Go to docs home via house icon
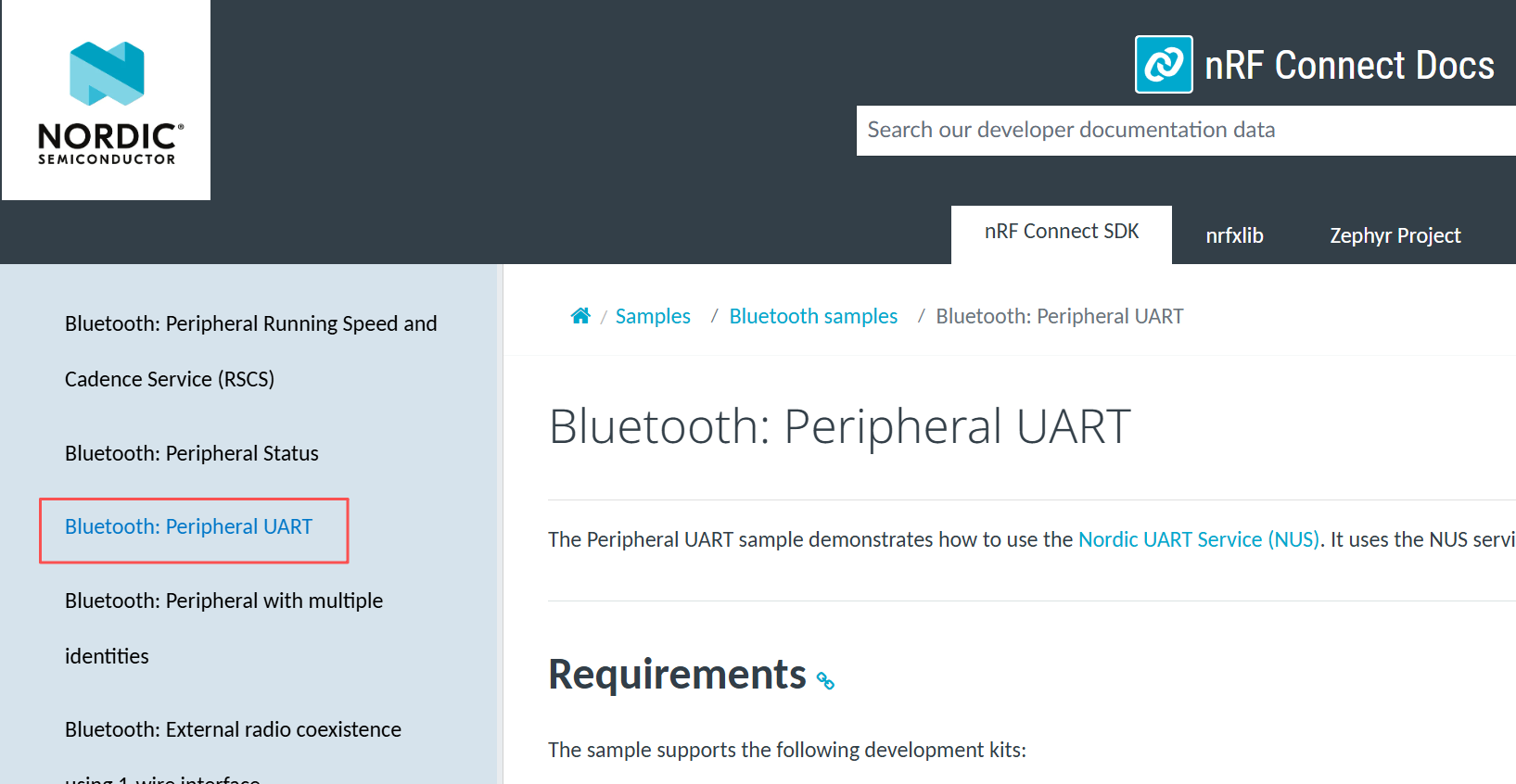 point(580,316)
